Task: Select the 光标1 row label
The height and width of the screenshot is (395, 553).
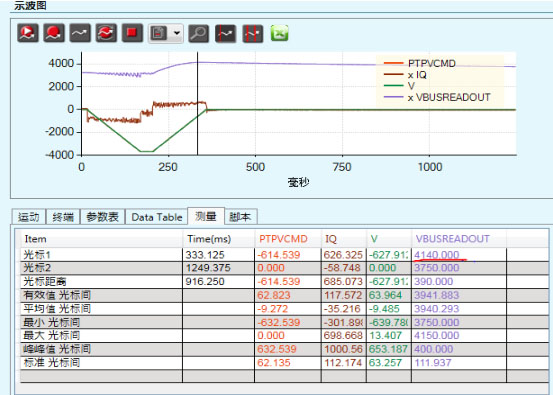Action: (x=37, y=255)
